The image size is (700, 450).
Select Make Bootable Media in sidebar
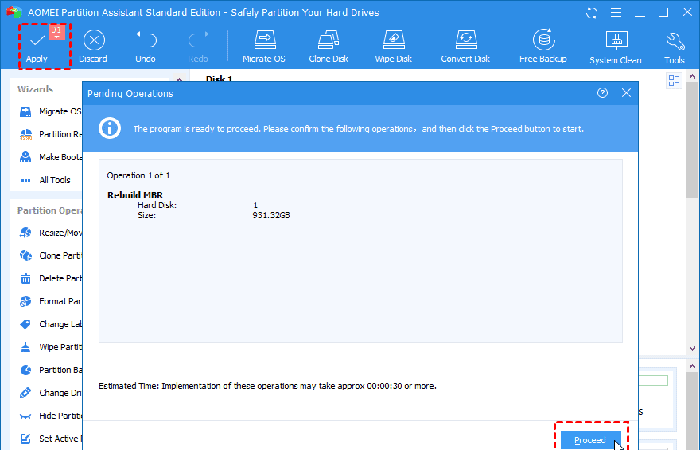(x=50, y=157)
